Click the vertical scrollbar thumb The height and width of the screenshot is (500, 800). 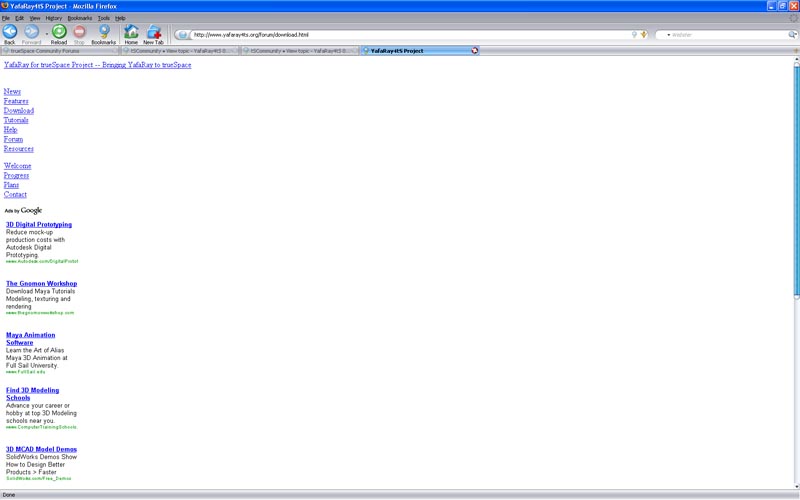[796, 180]
